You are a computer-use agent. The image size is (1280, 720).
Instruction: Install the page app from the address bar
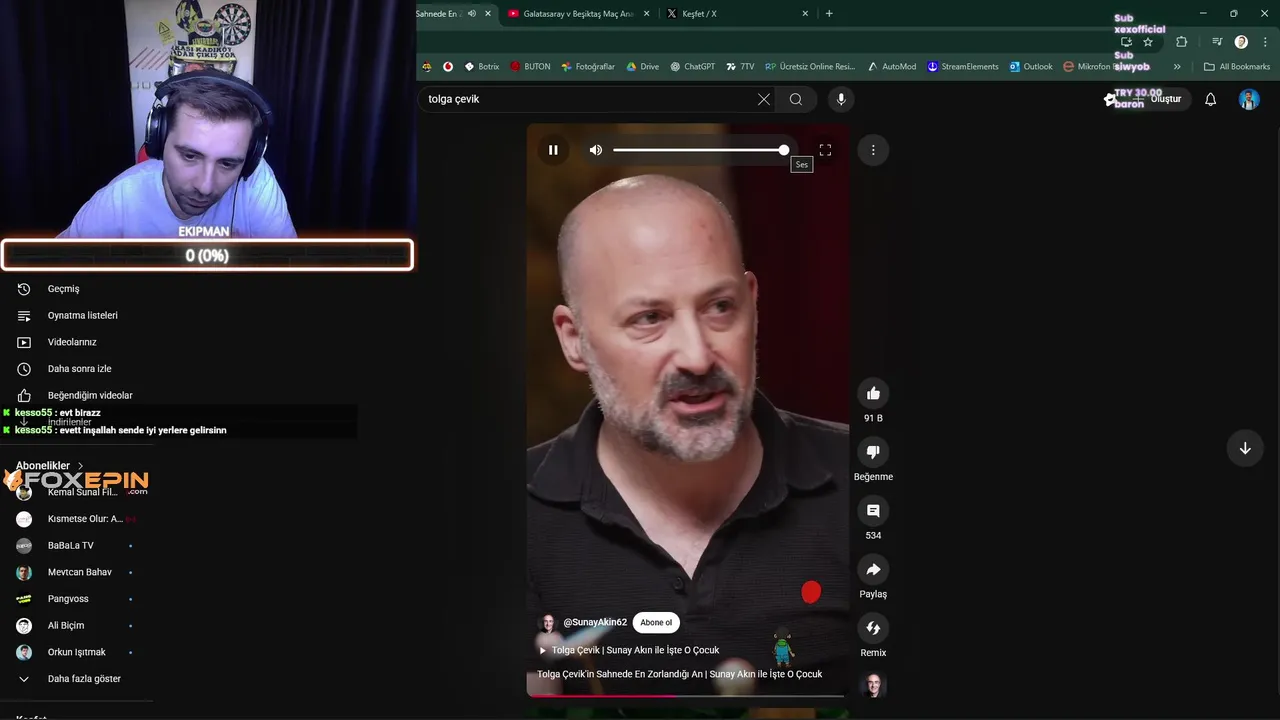click(1126, 42)
